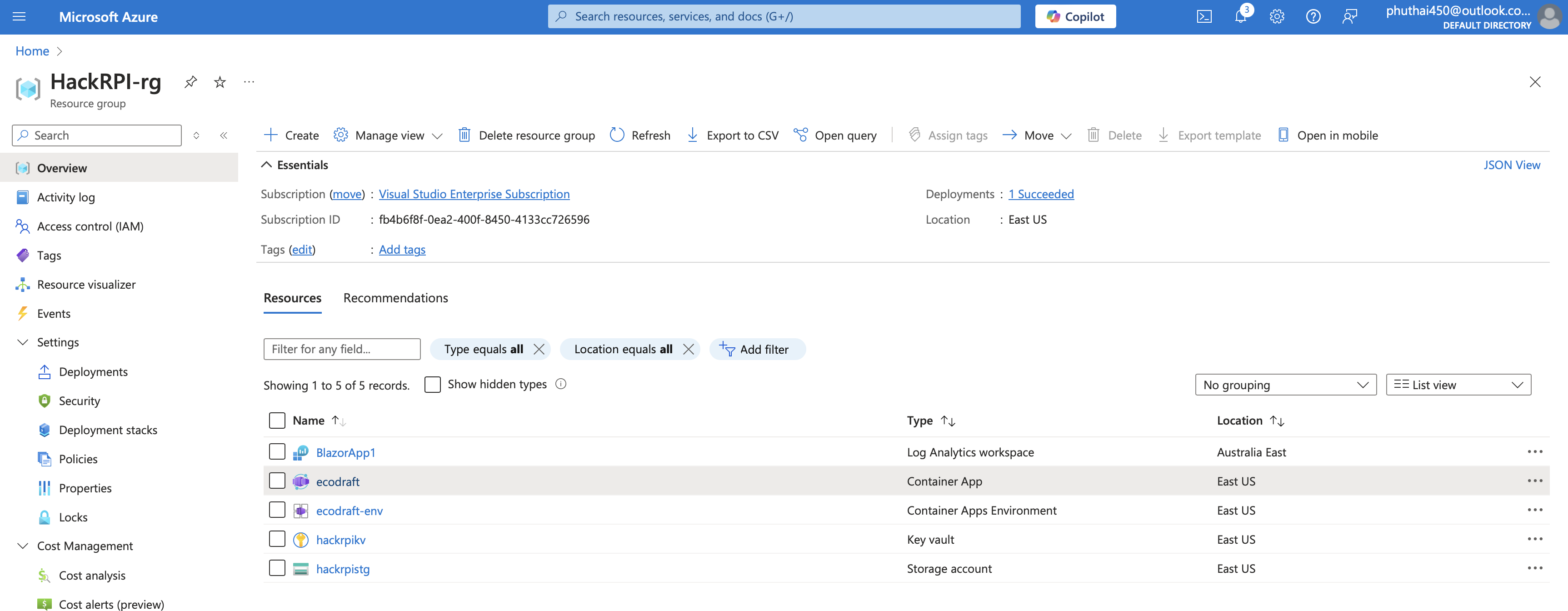1568x611 pixels.
Task: Toggle the select-all Name header checkbox
Action: tap(277, 421)
